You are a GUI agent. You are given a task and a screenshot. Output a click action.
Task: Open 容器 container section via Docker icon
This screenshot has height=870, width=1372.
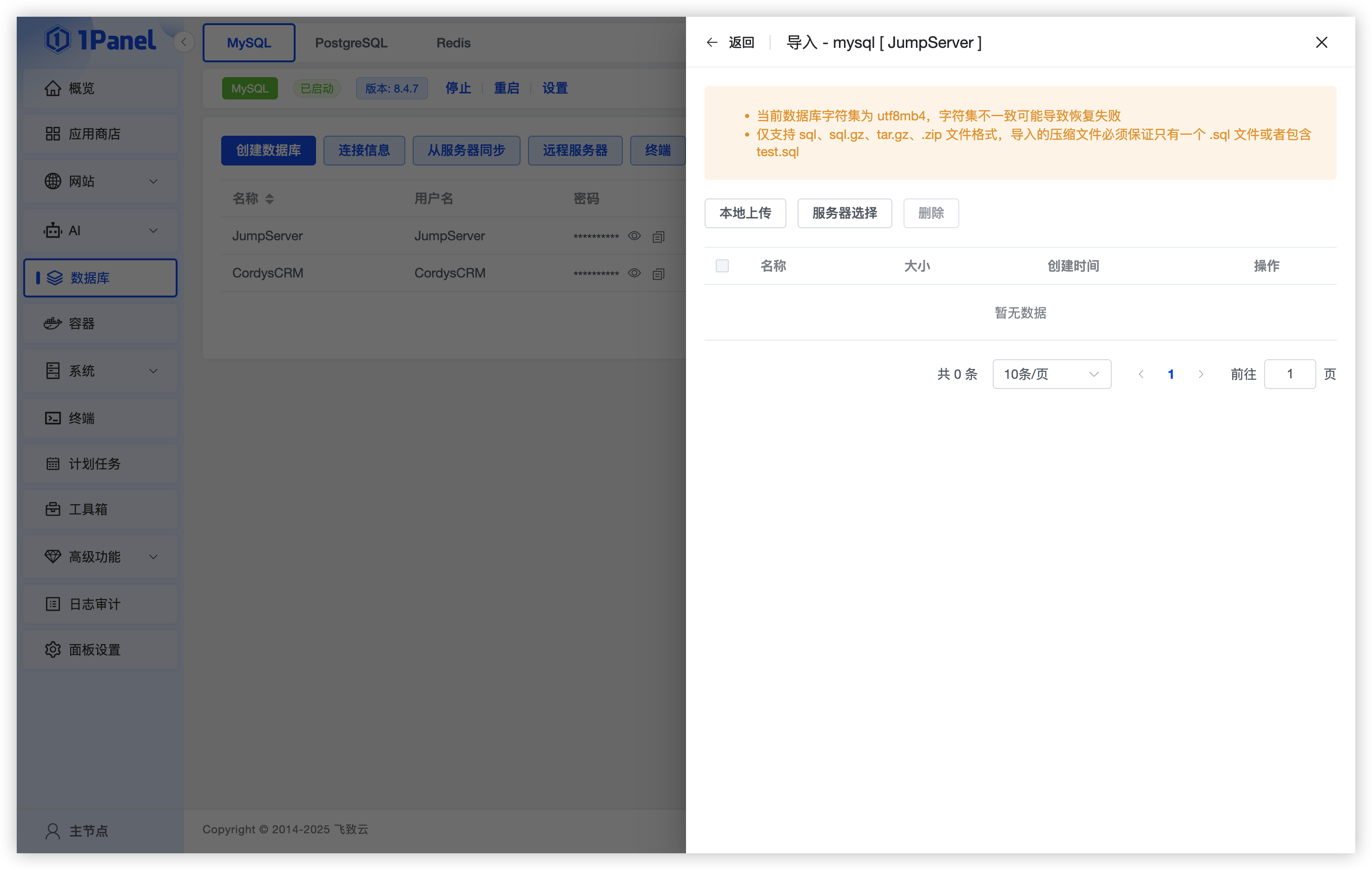pos(53,323)
